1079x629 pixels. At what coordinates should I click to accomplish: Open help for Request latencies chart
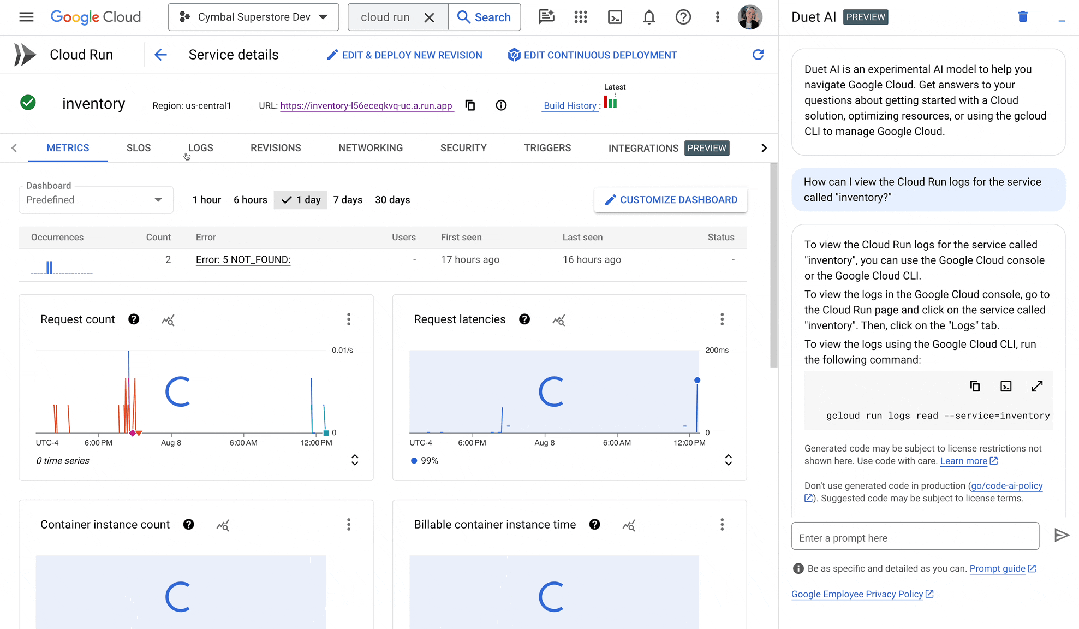click(524, 319)
